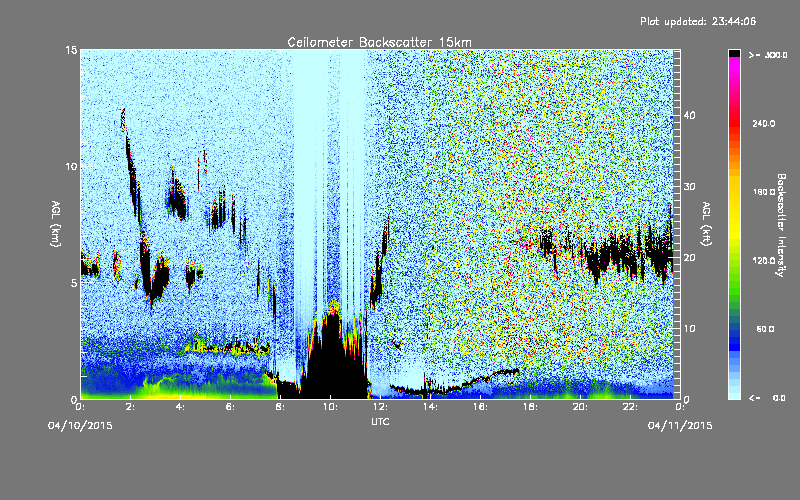The height and width of the screenshot is (500, 800).
Task: Click the 5 km tick label
Action: coord(74,283)
